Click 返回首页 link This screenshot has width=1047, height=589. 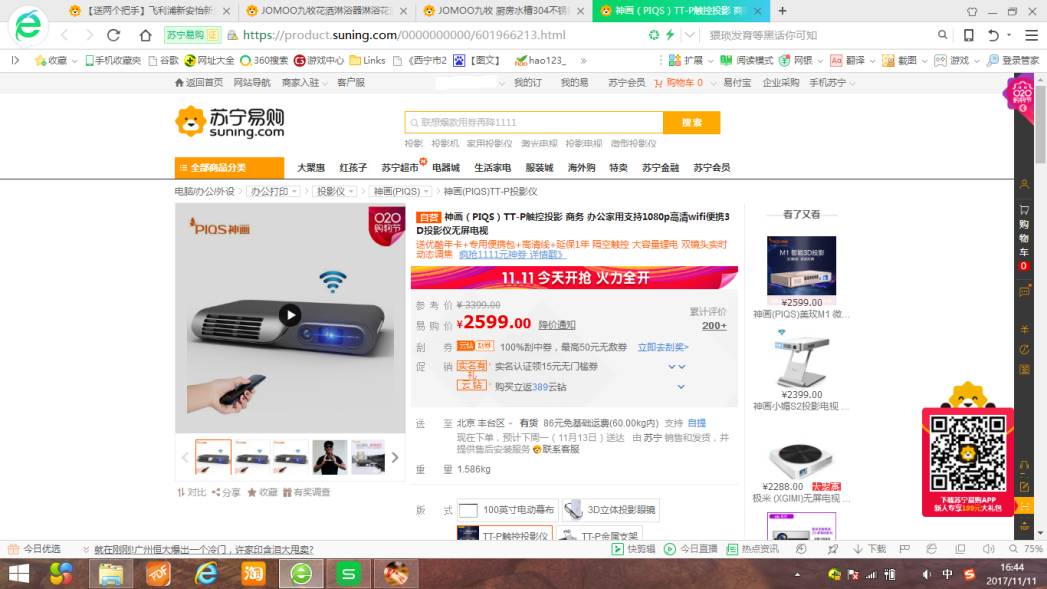point(198,83)
